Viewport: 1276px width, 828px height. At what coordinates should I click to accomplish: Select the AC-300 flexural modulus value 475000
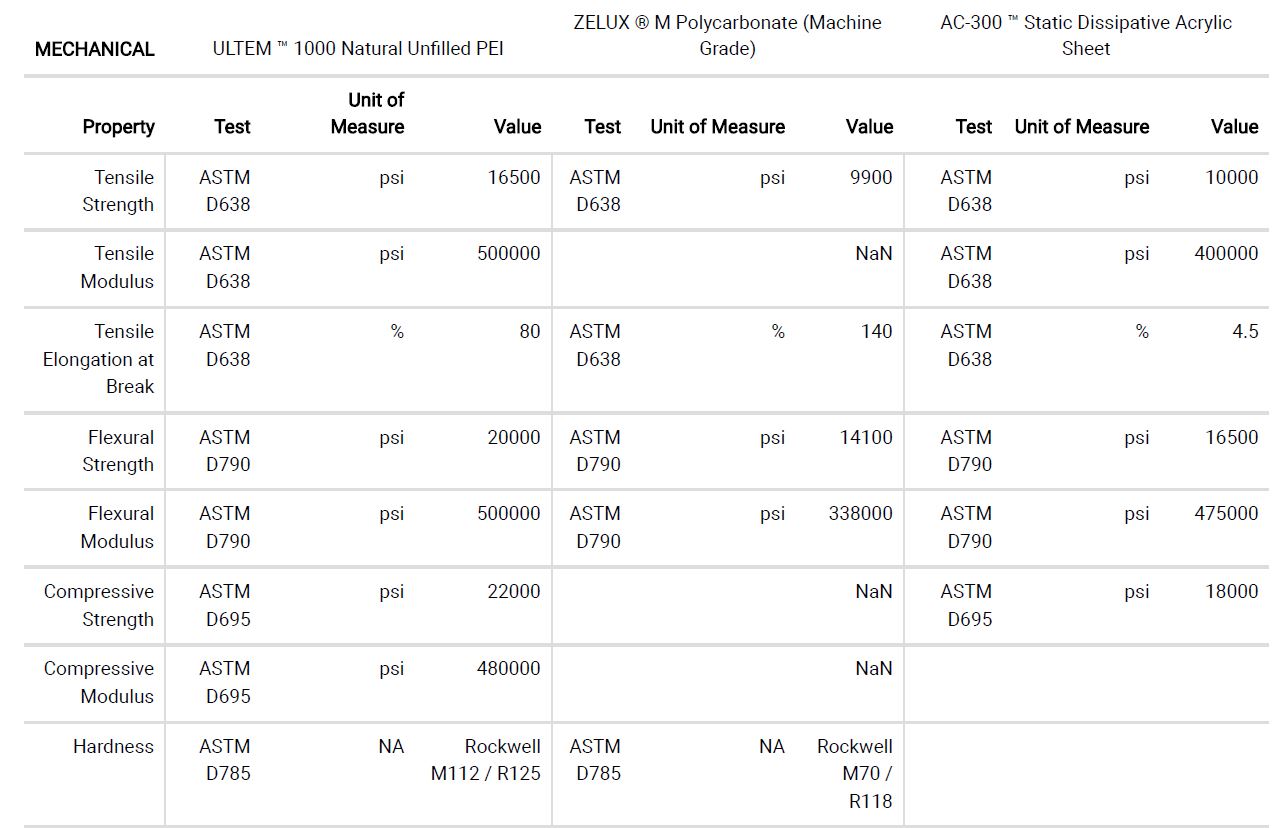tap(1226, 514)
